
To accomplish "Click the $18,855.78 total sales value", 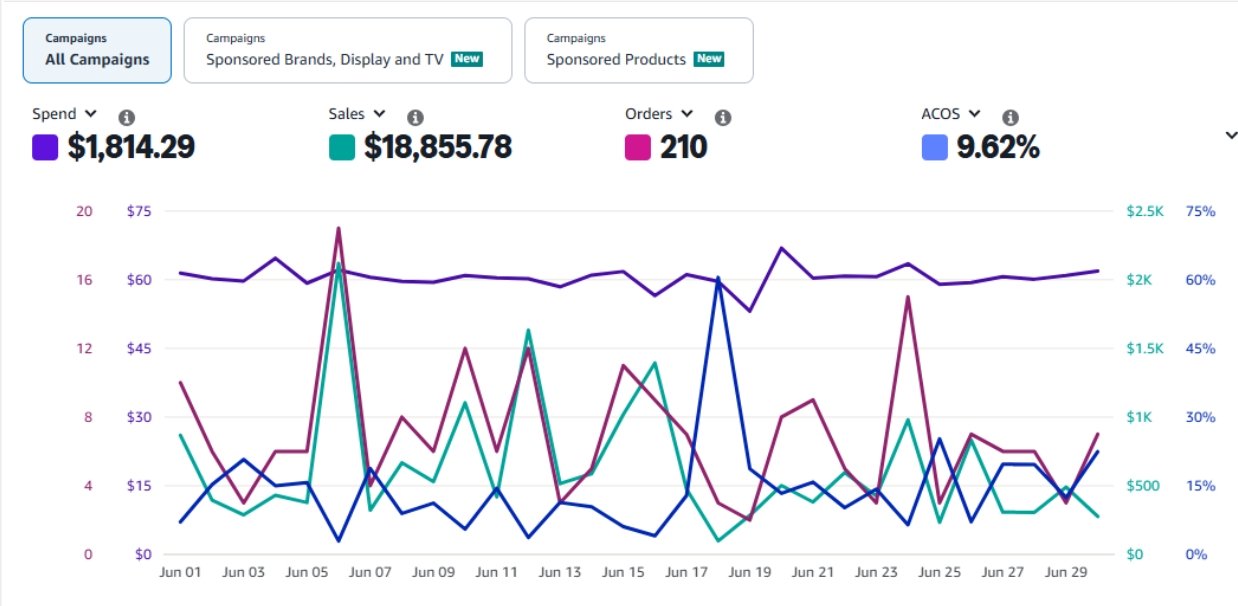I will click(x=437, y=148).
